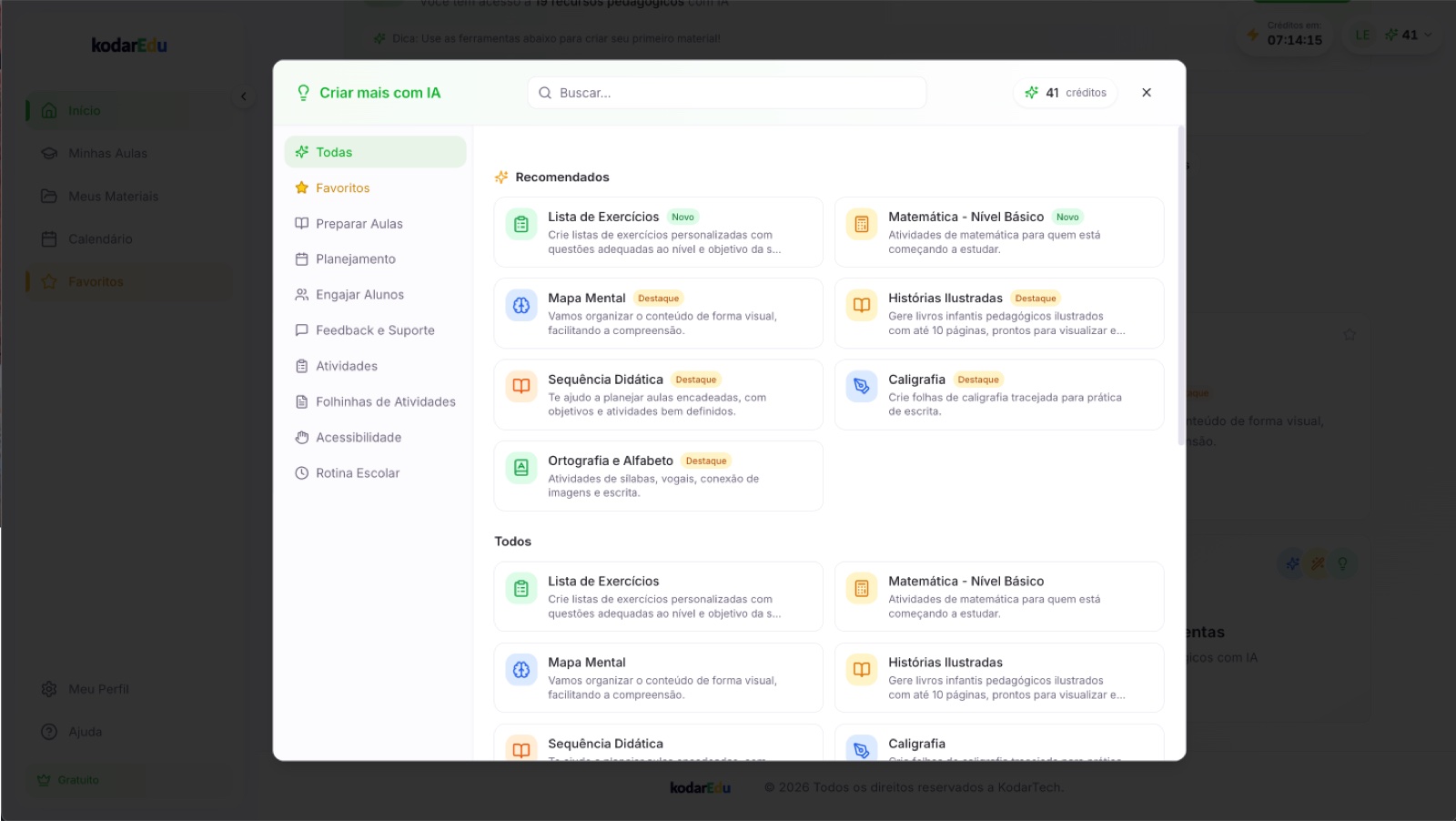Viewport: 1456px width, 821px height.
Task: Click Mapa Mental brain icon in Recomendados
Action: tap(521, 305)
